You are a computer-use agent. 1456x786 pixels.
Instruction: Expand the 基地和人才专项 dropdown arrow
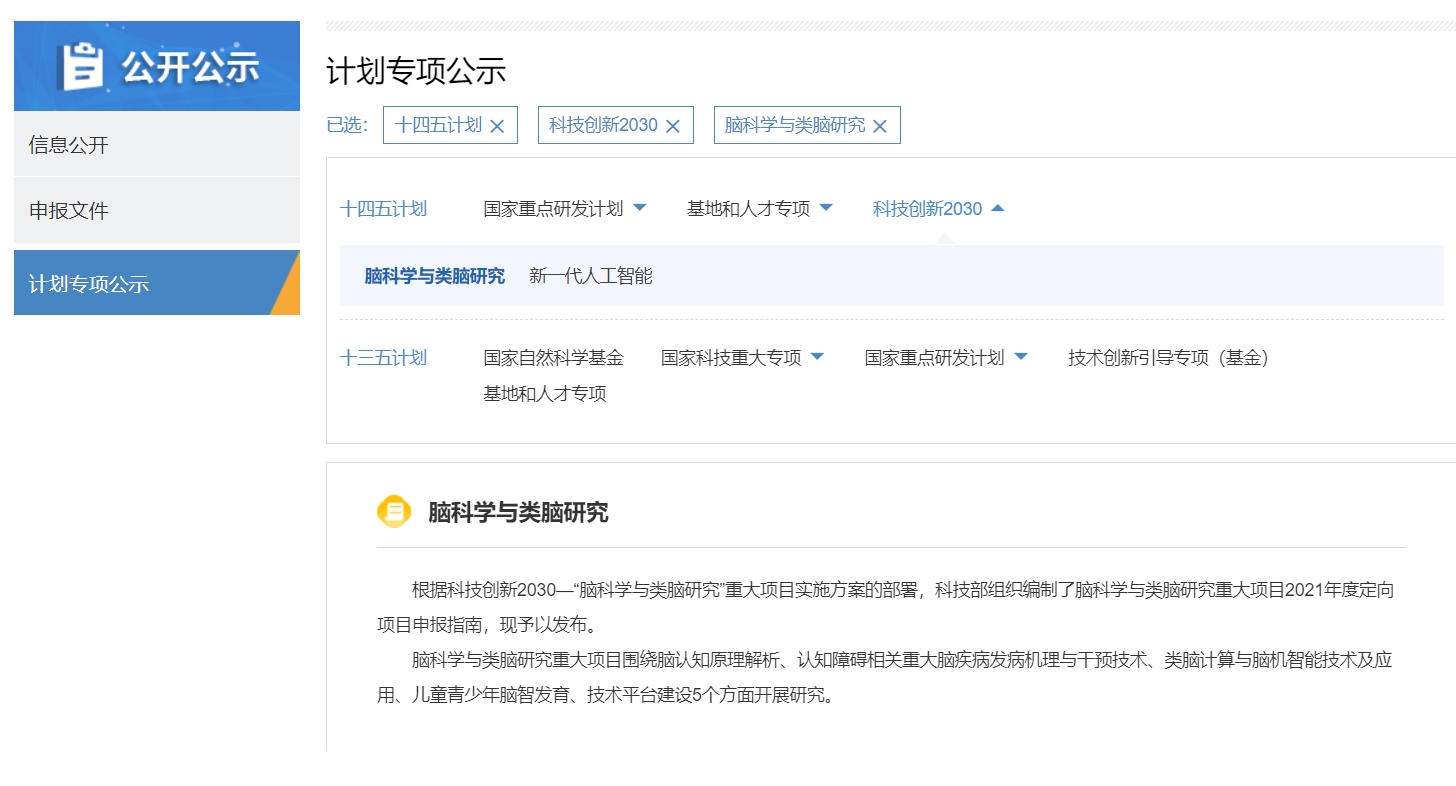coord(826,208)
